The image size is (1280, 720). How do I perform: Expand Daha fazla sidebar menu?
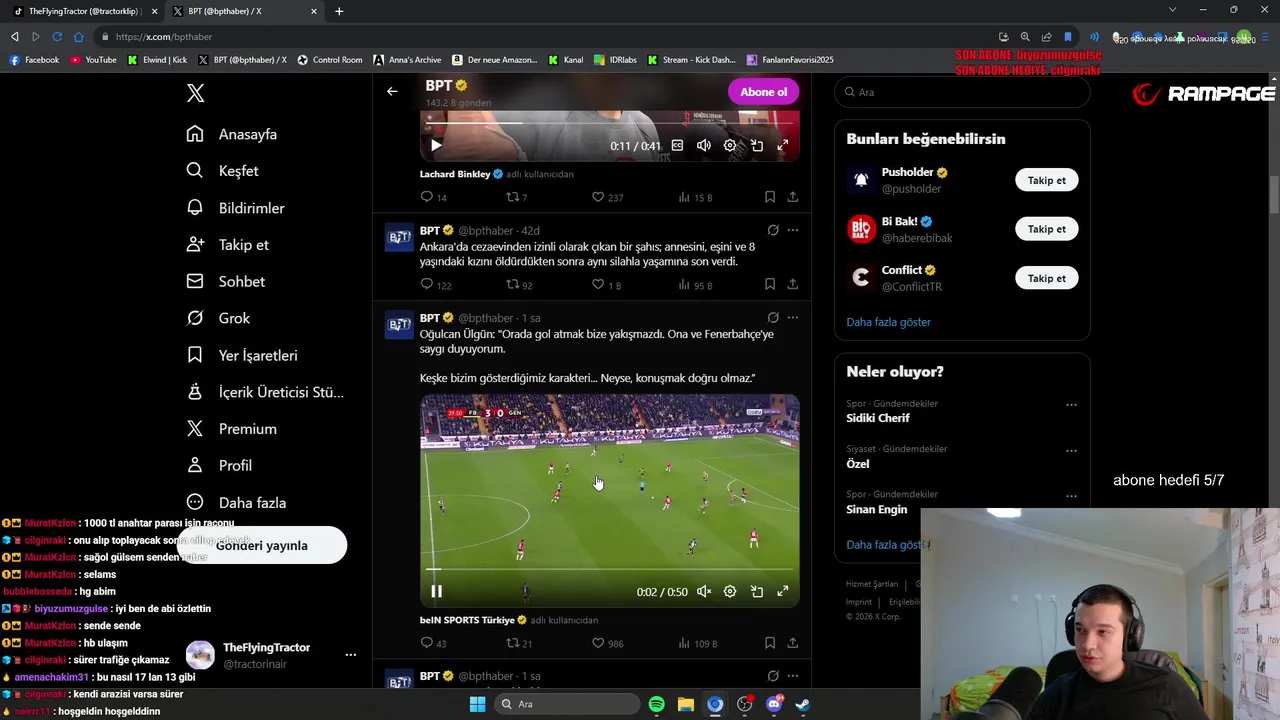coord(237,503)
